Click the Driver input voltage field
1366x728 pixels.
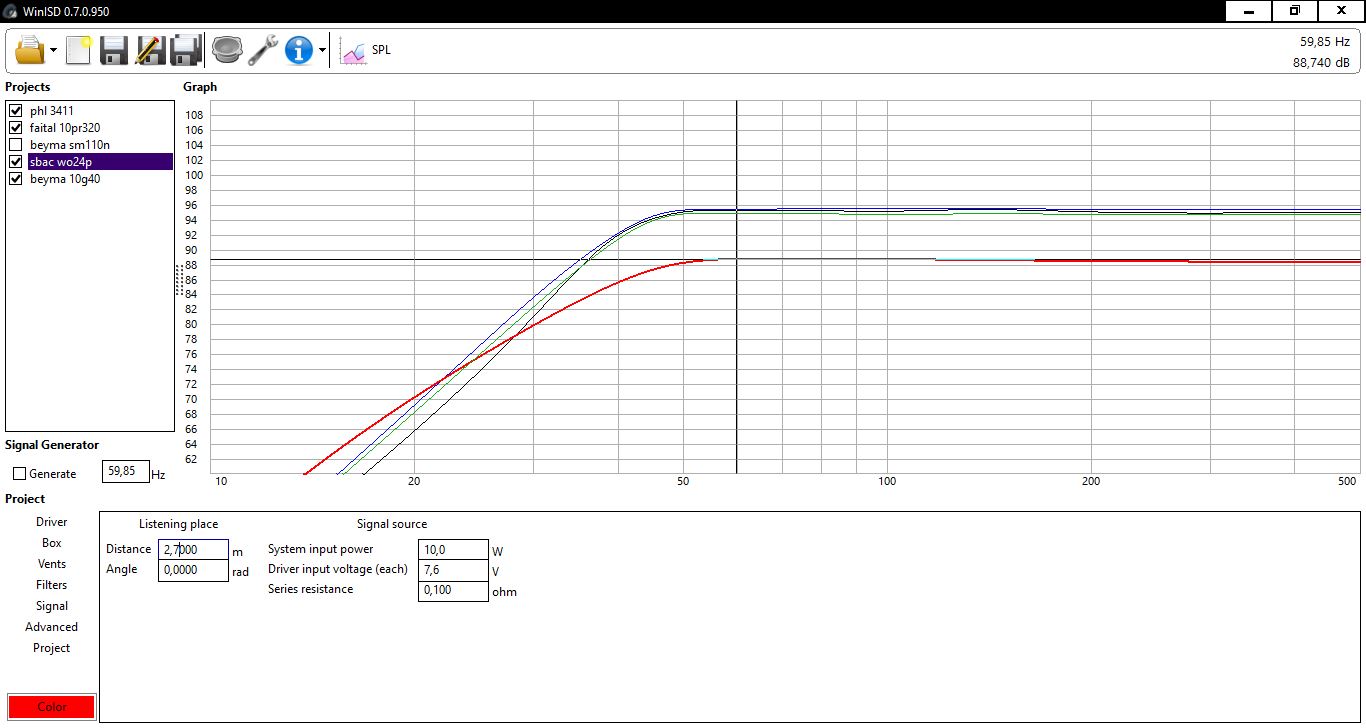tap(453, 570)
